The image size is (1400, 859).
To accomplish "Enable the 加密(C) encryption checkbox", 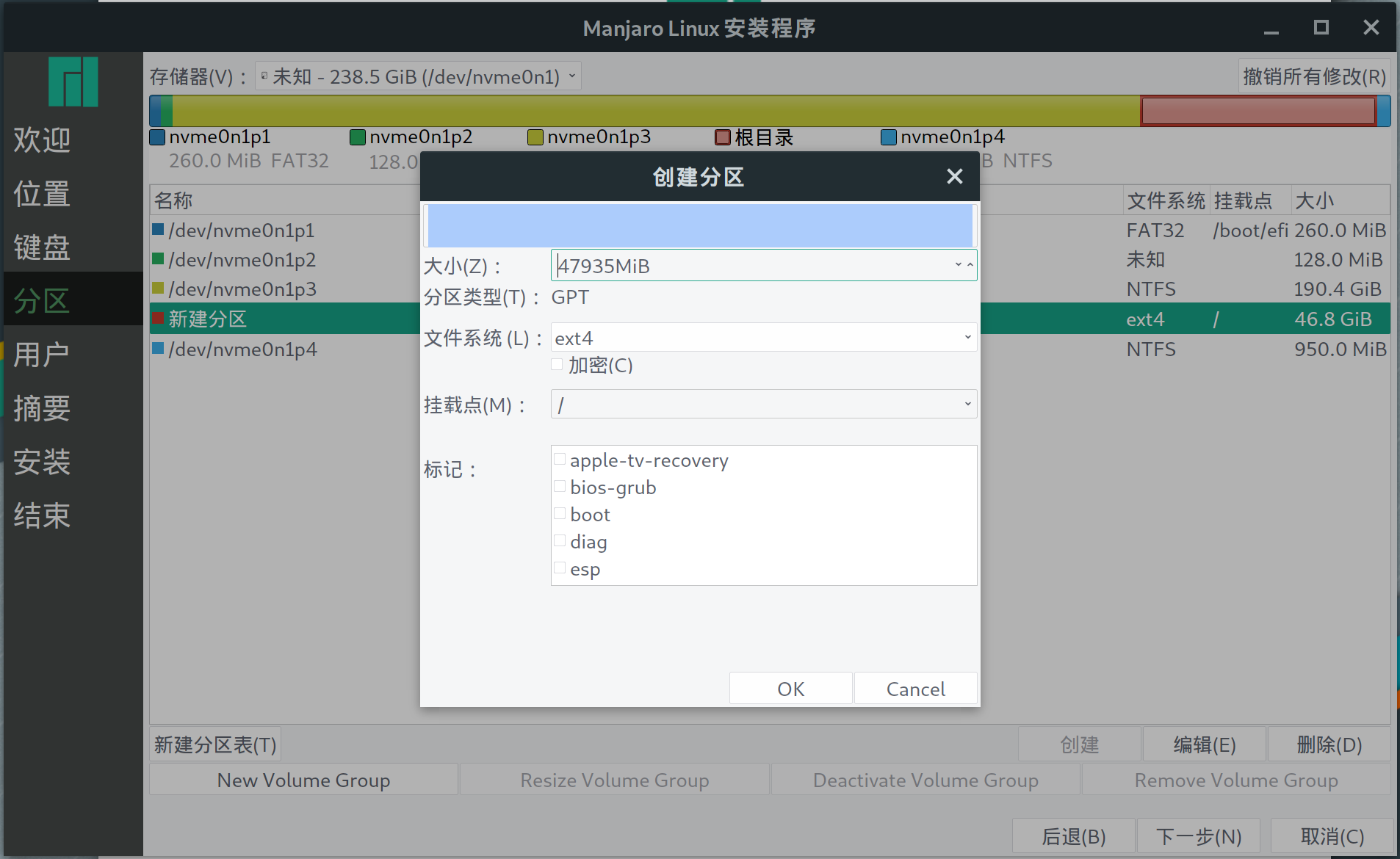I will pos(556,364).
